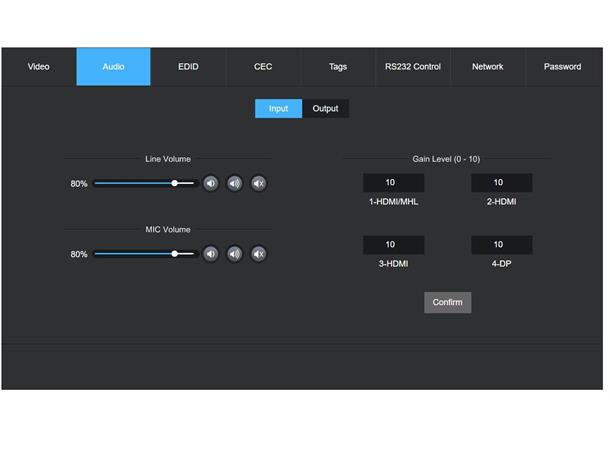Image resolution: width=610 pixels, height=450 pixels.
Task: Mute the Line Volume
Action: click(259, 183)
